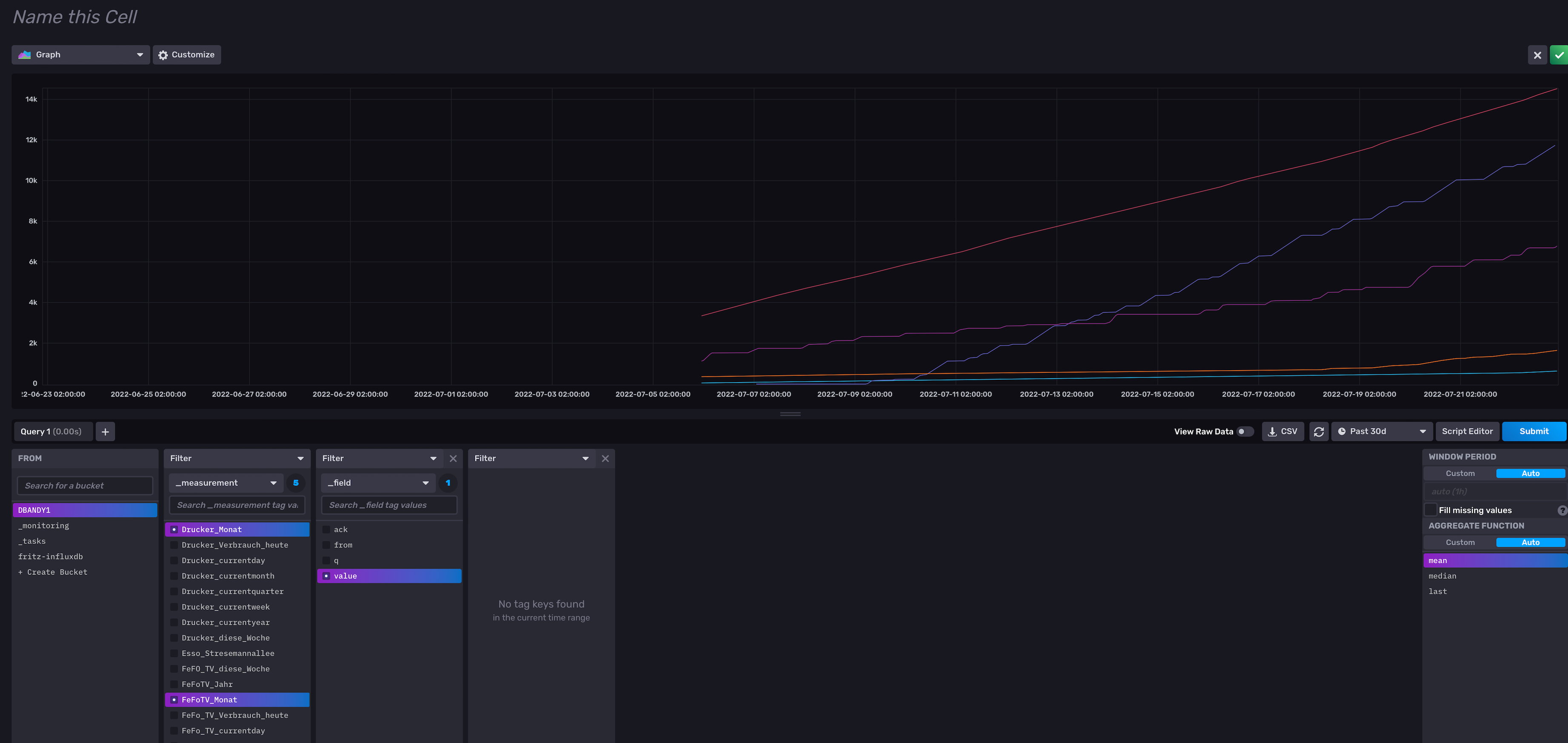Expand the _measurement tag key dropdown
The width and height of the screenshot is (1568, 743).
tap(226, 483)
